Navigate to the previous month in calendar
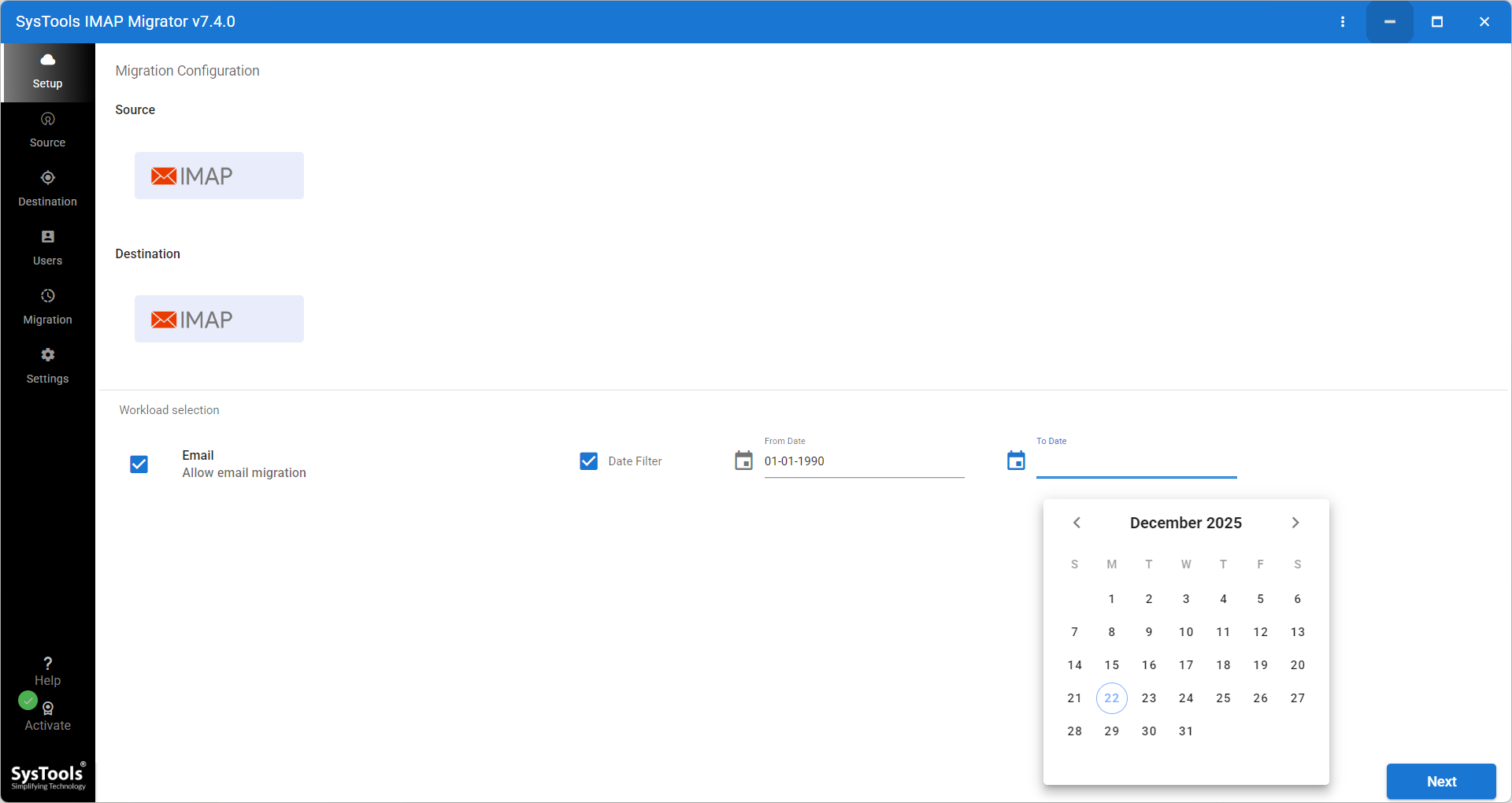1512x803 pixels. pyautogui.click(x=1077, y=522)
